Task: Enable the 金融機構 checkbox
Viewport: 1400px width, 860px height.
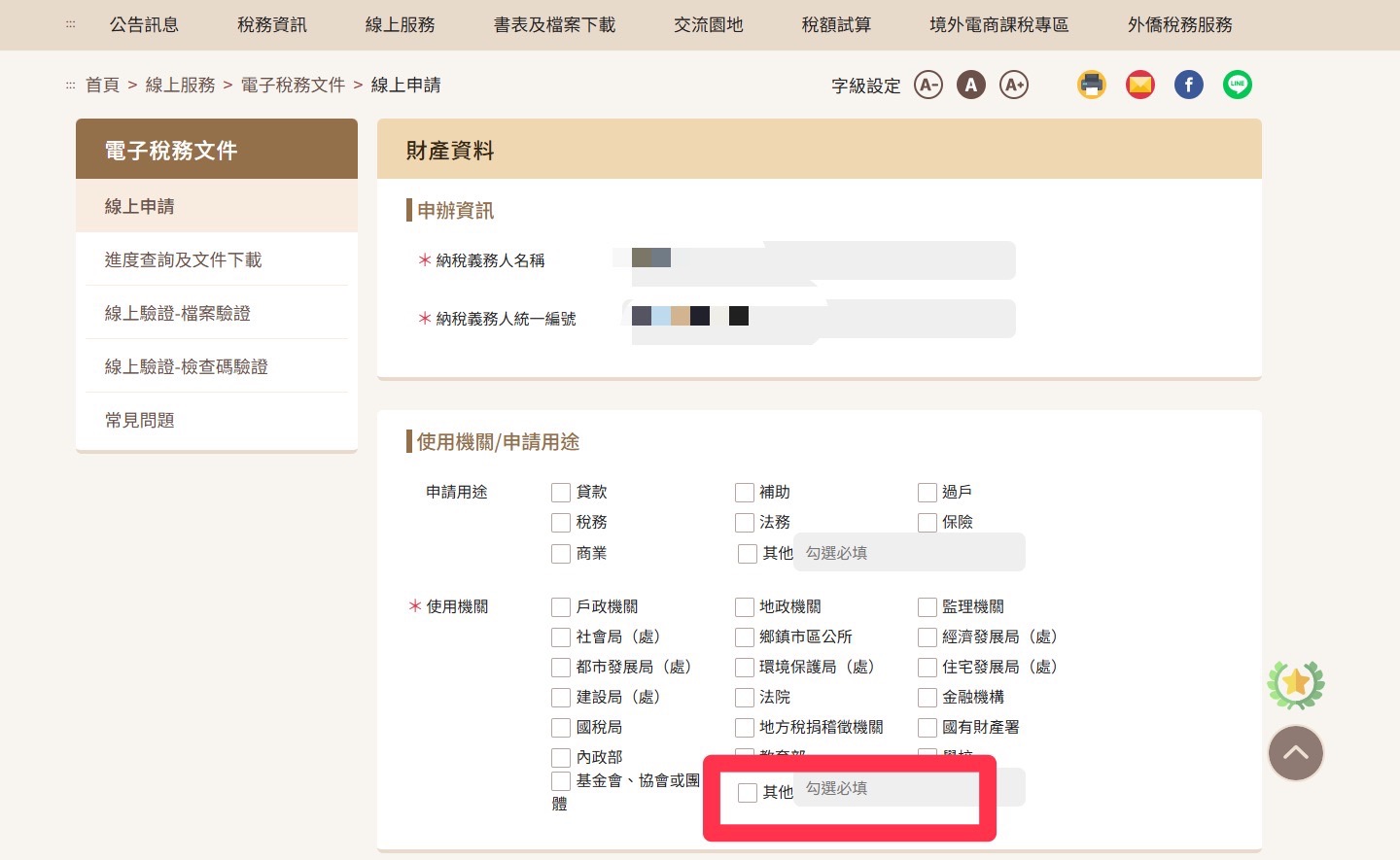Action: point(927,698)
